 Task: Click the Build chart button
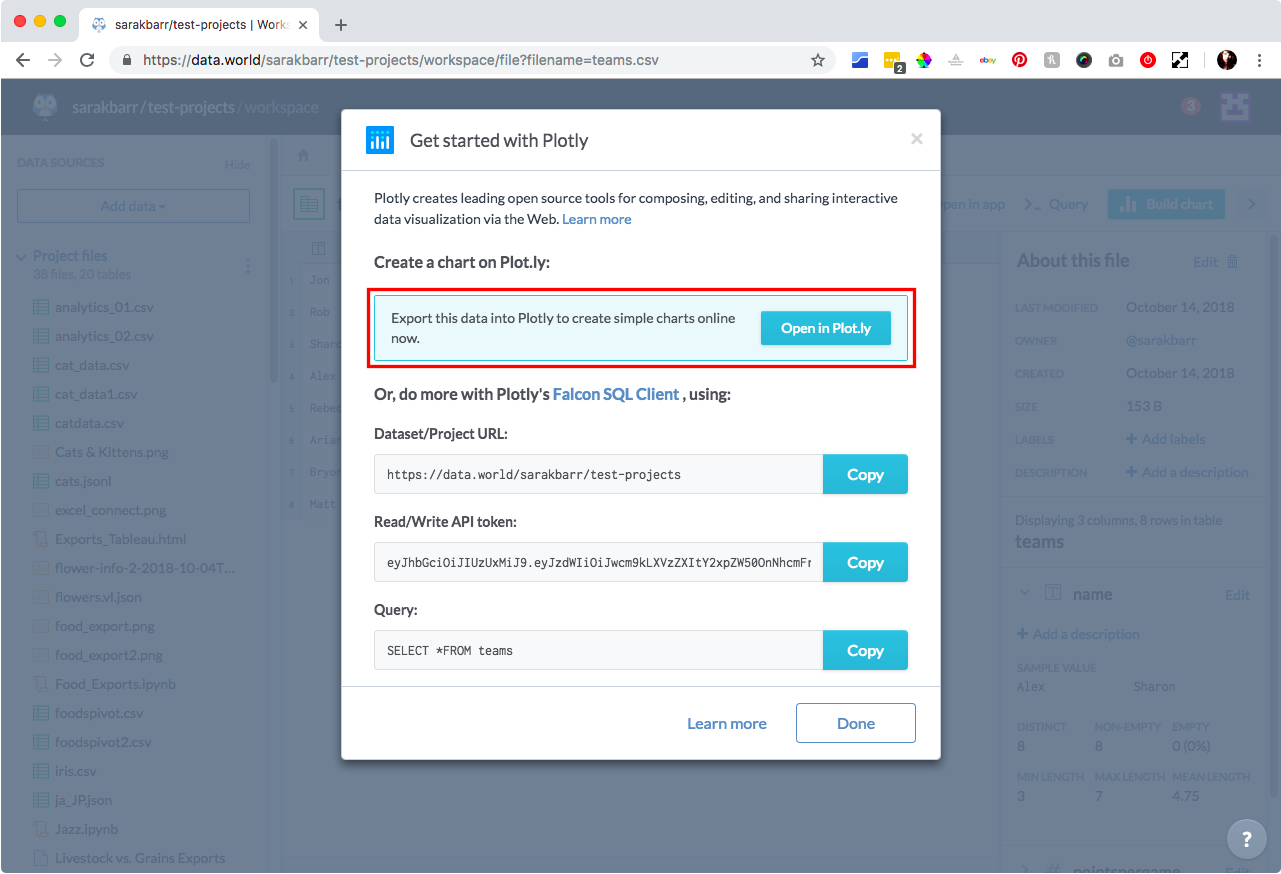tap(1166, 204)
